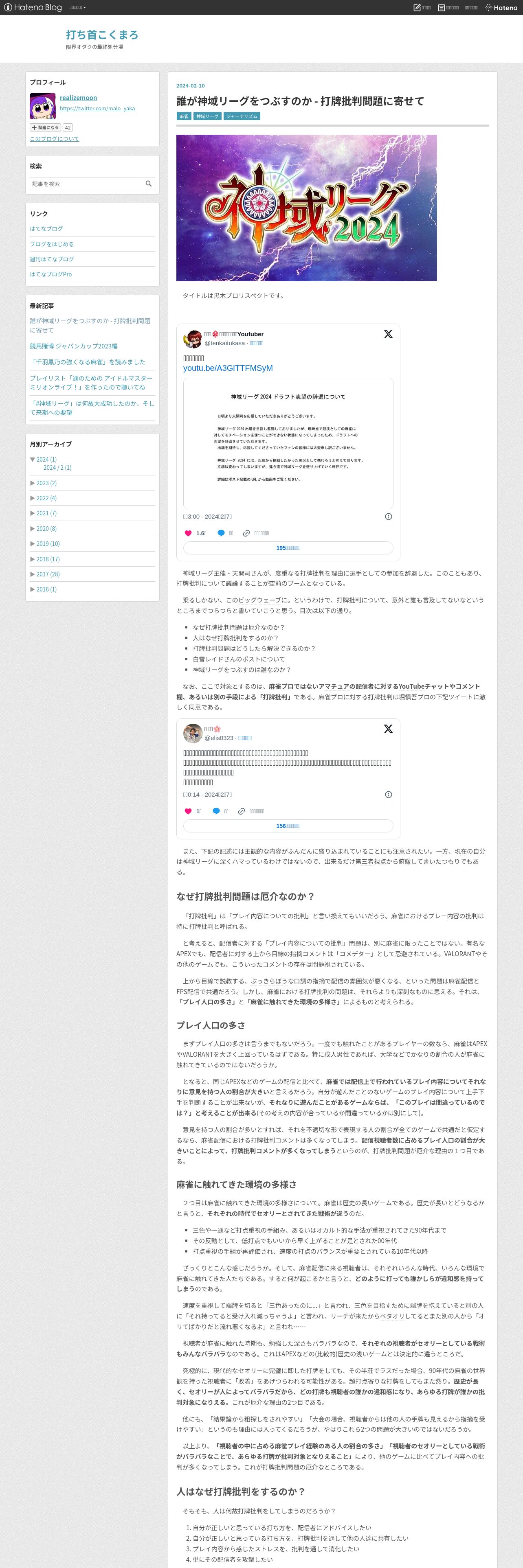Open the はてなブログ sidebar link
This screenshot has height=1568, width=523.
point(46,228)
